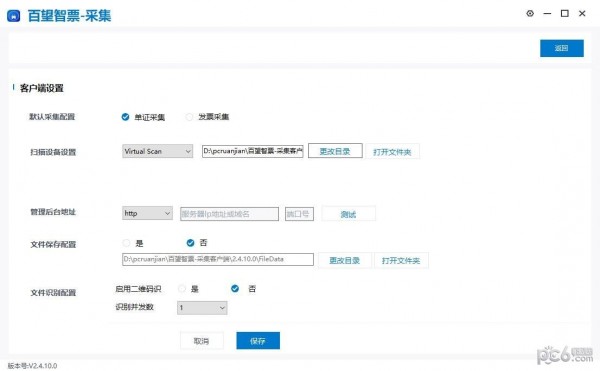Select 否 for 启用二维码识
The image size is (600, 371).
(235, 288)
